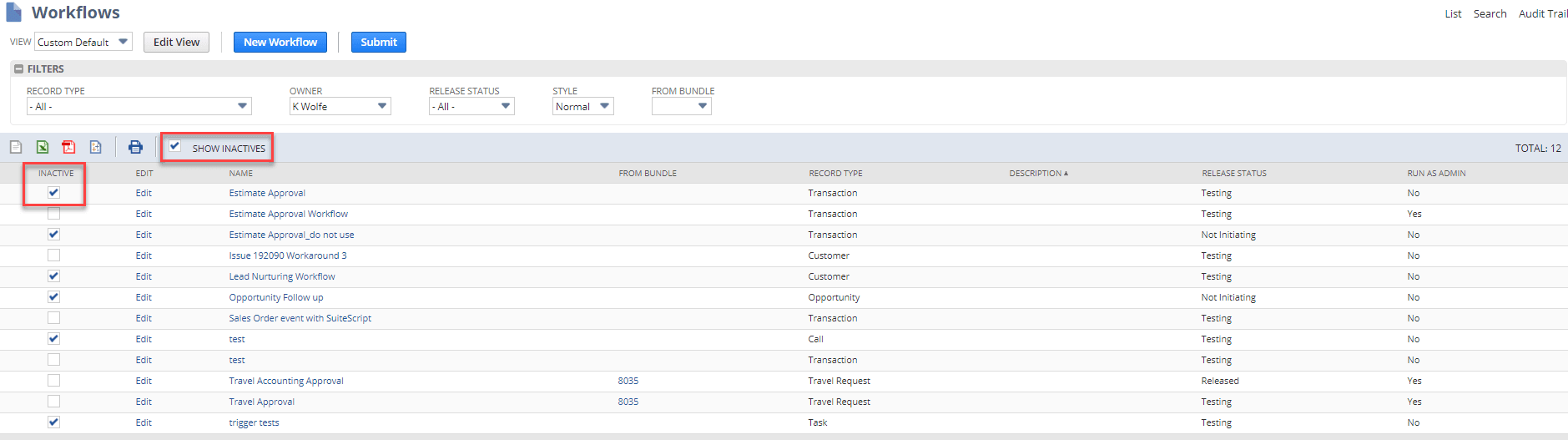1568x440 pixels.
Task: Check Inactive for Travel Accounting Approval
Action: click(54, 380)
